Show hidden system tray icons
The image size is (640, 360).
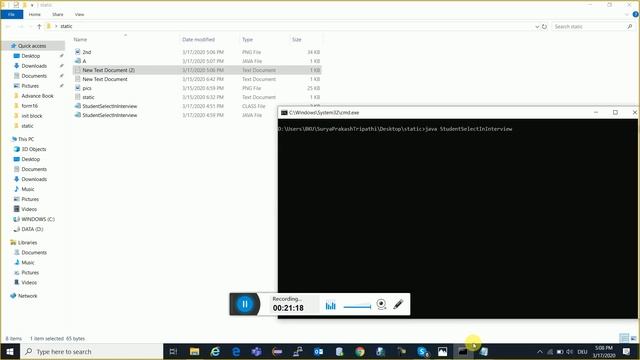coord(540,351)
